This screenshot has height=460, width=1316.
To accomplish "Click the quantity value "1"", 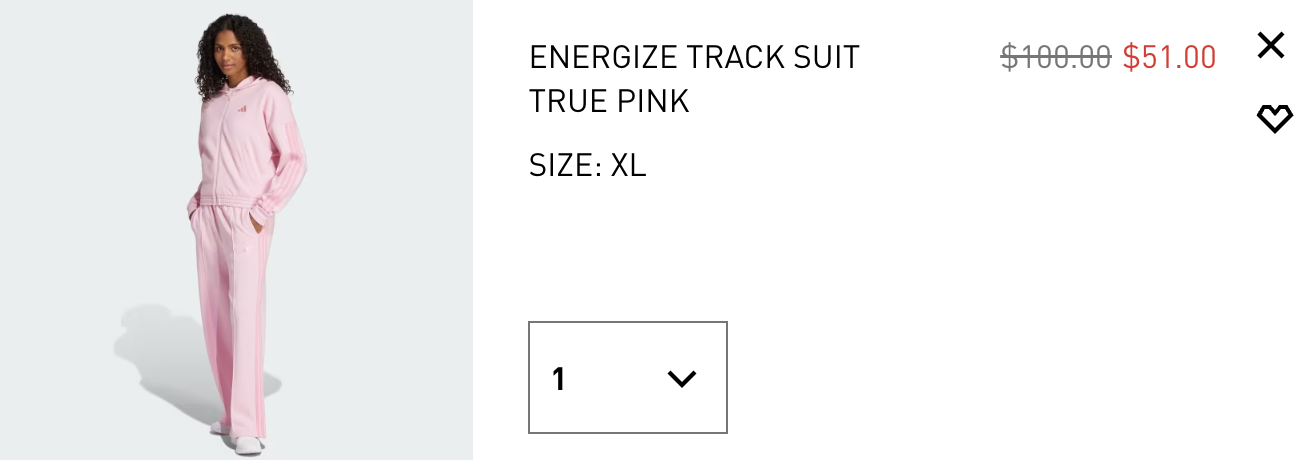I will (559, 379).
